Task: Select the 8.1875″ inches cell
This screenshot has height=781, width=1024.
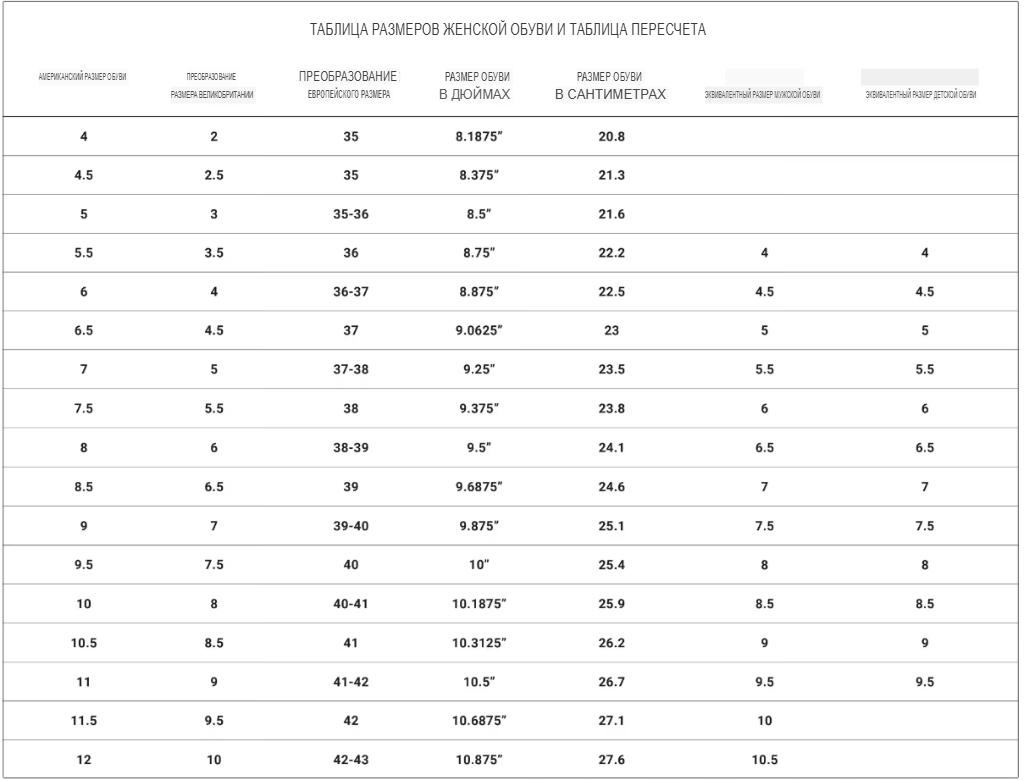Action: tap(477, 137)
